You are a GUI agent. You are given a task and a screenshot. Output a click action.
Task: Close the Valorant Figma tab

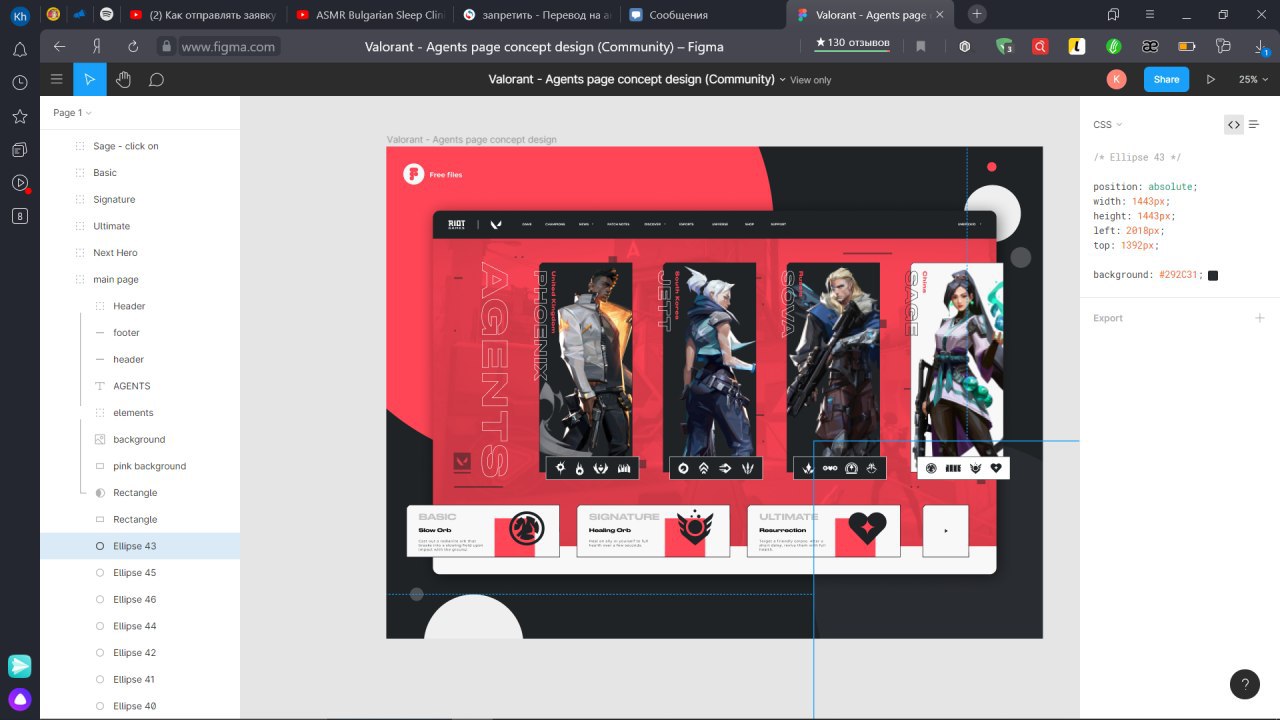click(x=942, y=15)
